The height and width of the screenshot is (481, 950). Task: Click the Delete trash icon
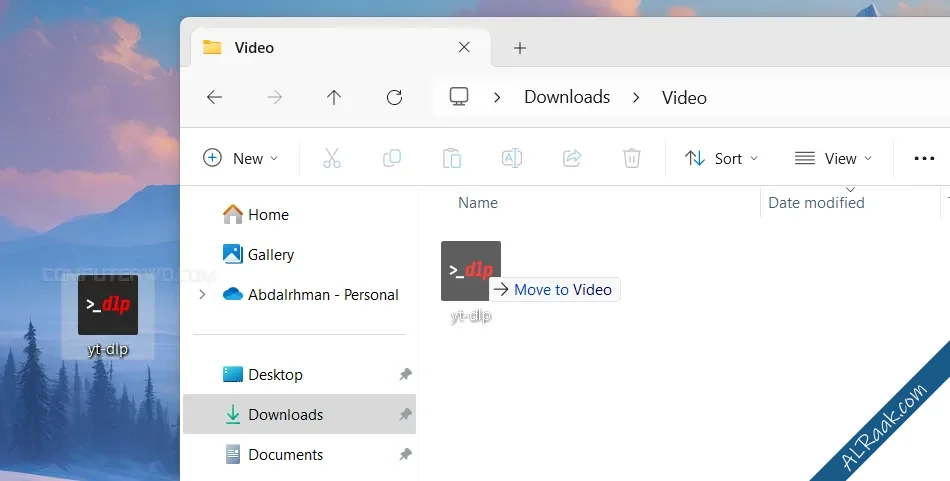coord(631,158)
